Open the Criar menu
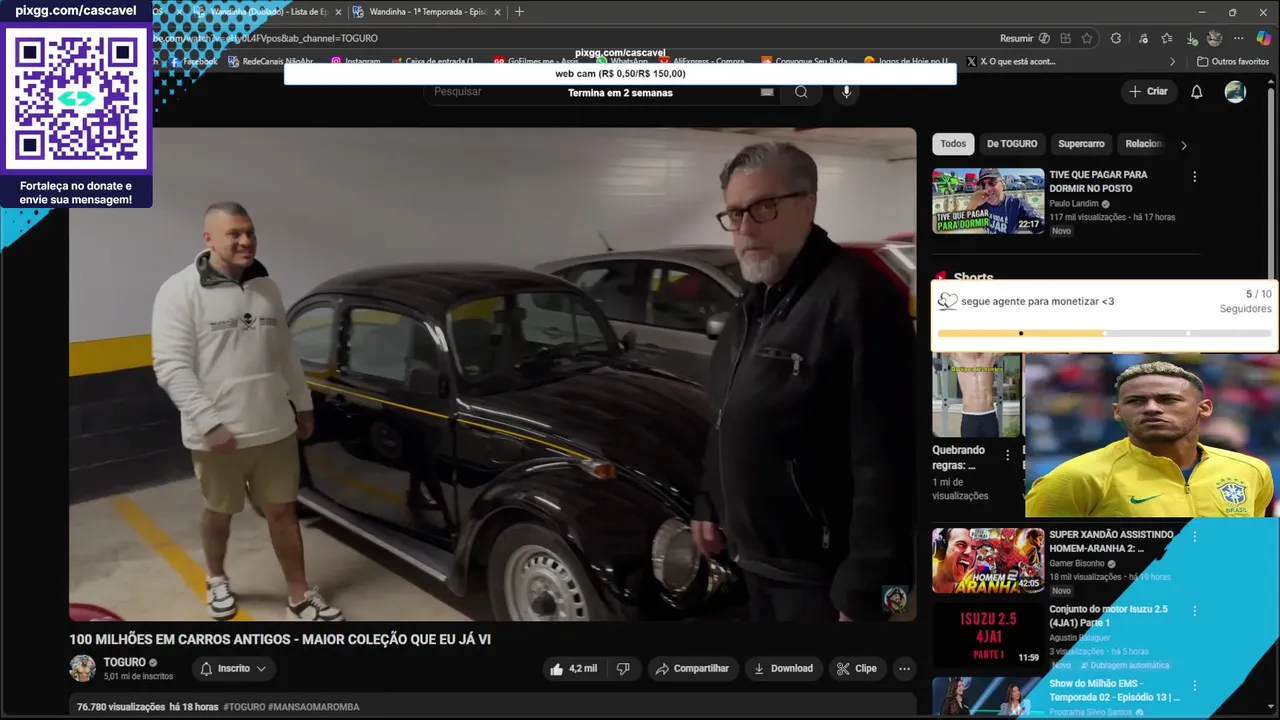The image size is (1280, 720). 1148,91
